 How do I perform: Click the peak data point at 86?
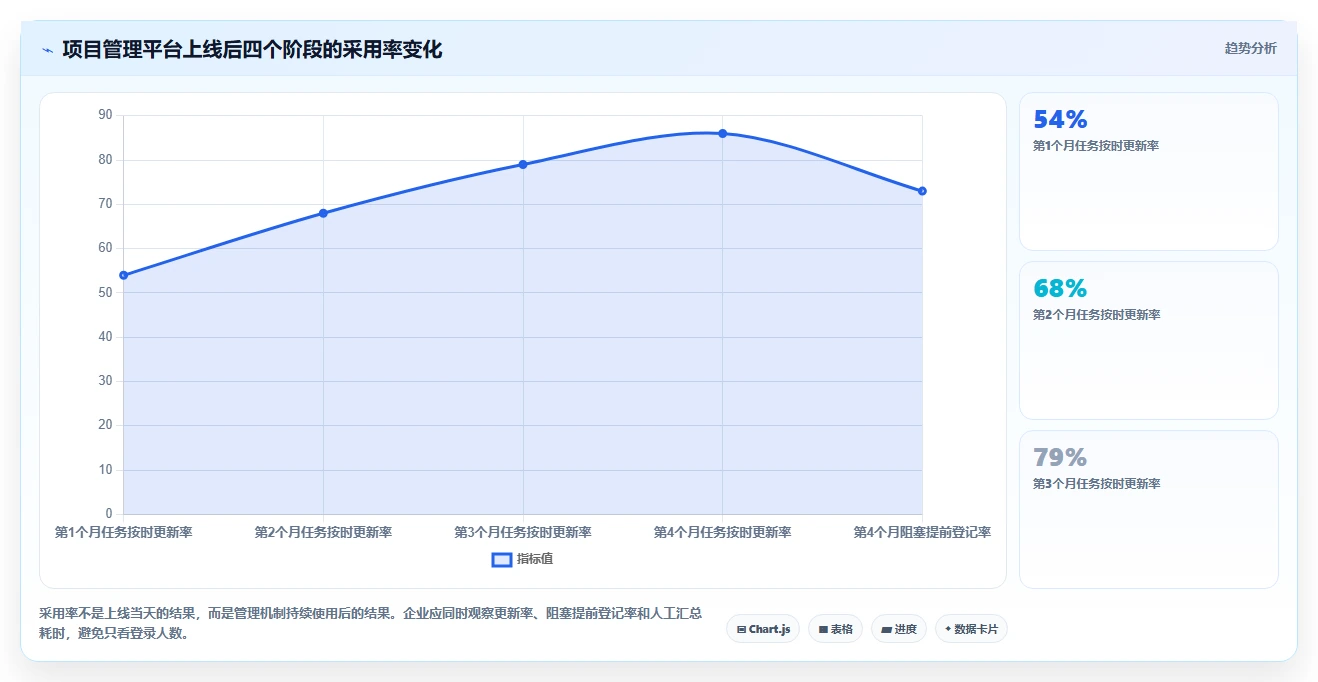[722, 133]
